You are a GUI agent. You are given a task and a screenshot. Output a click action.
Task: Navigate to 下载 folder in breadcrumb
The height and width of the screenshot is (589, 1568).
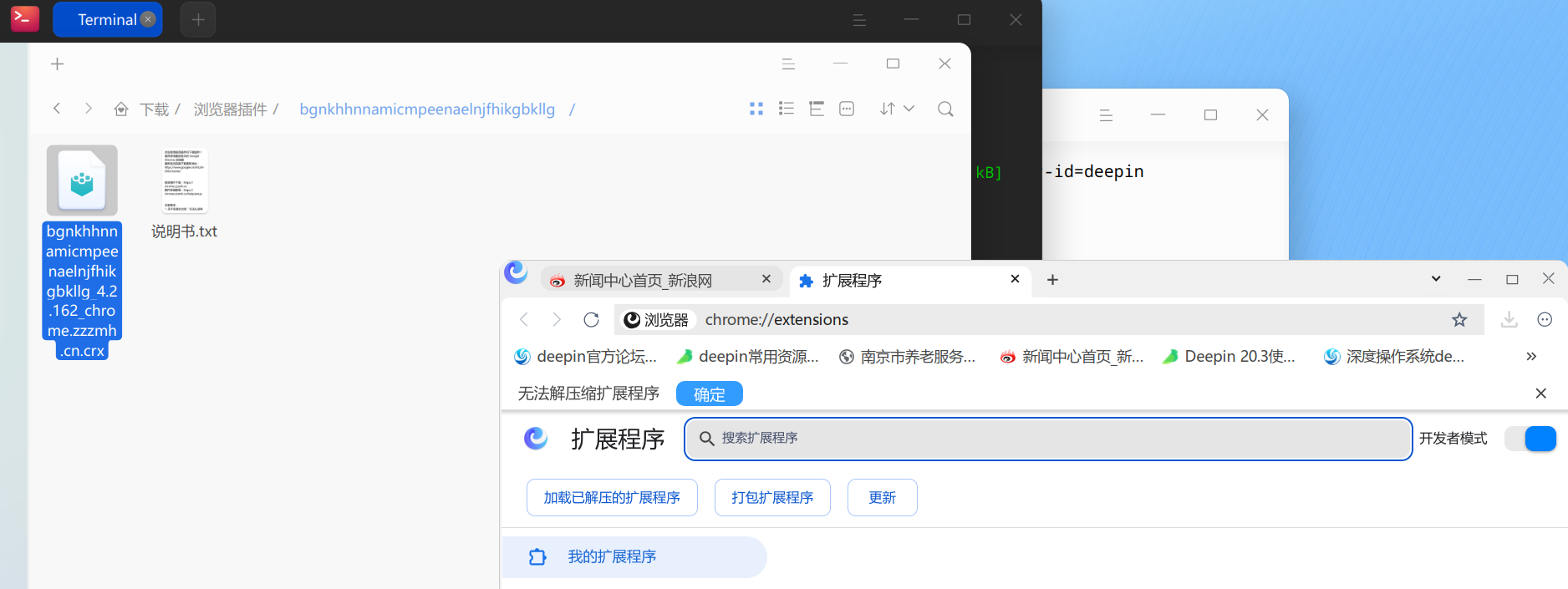point(155,109)
